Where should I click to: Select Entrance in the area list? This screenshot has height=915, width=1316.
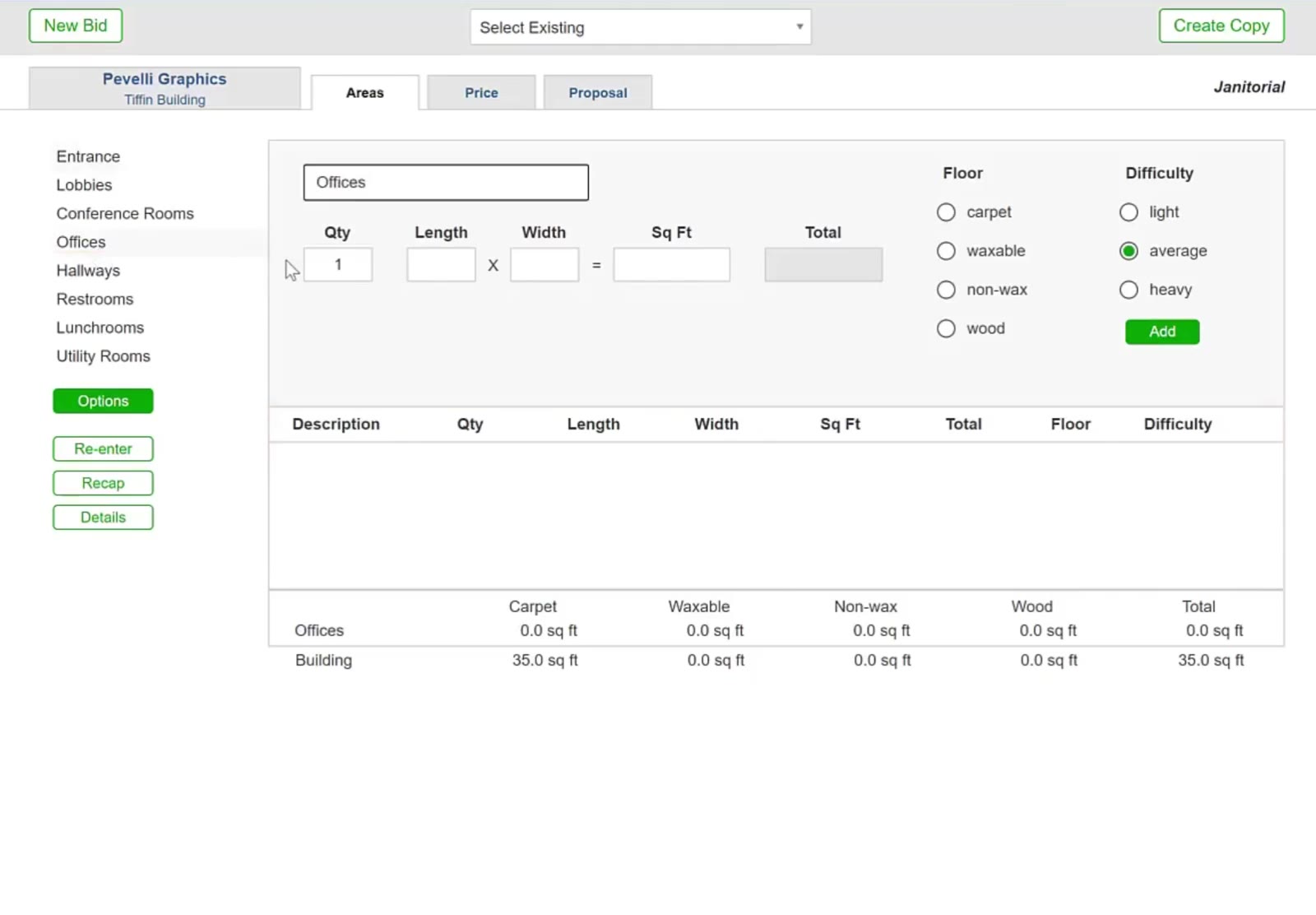(x=88, y=156)
